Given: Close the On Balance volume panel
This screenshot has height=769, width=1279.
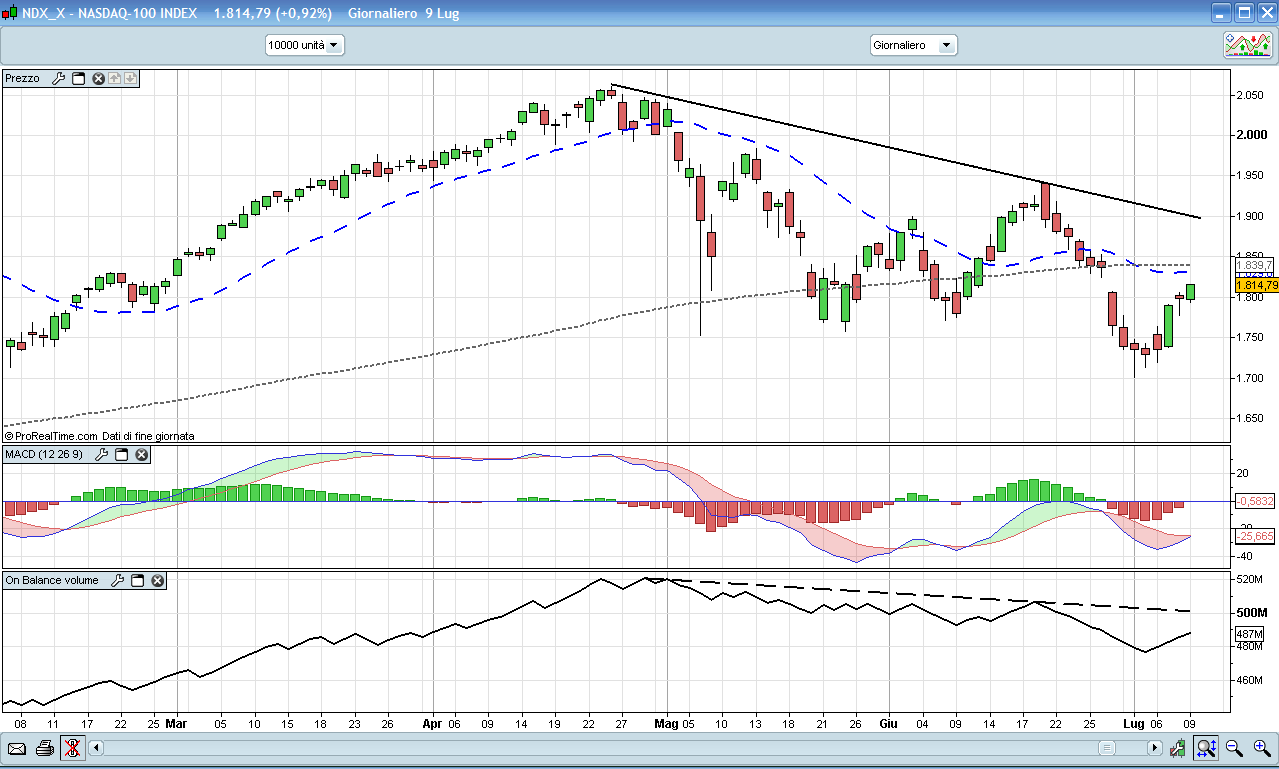Looking at the screenshot, I should (x=158, y=580).
